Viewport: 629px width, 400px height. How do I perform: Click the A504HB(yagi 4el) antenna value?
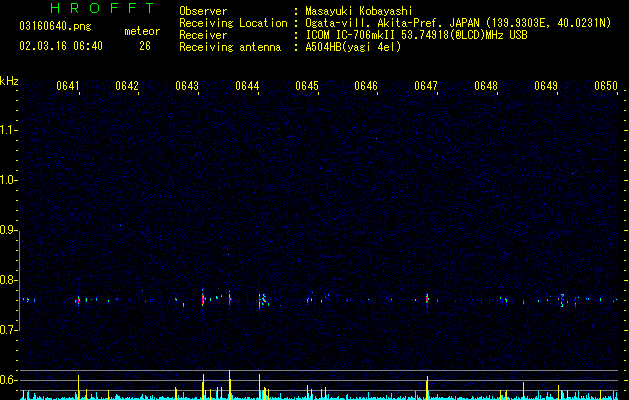pos(353,47)
